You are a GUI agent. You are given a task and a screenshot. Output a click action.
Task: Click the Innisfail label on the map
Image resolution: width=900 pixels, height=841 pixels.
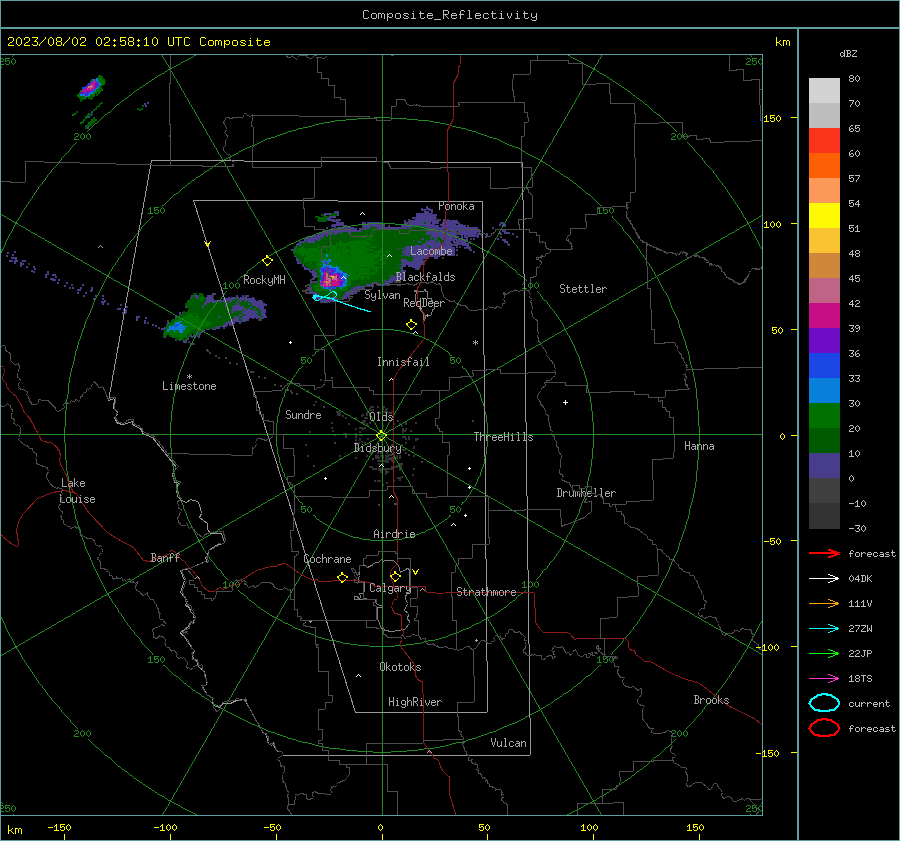(403, 362)
